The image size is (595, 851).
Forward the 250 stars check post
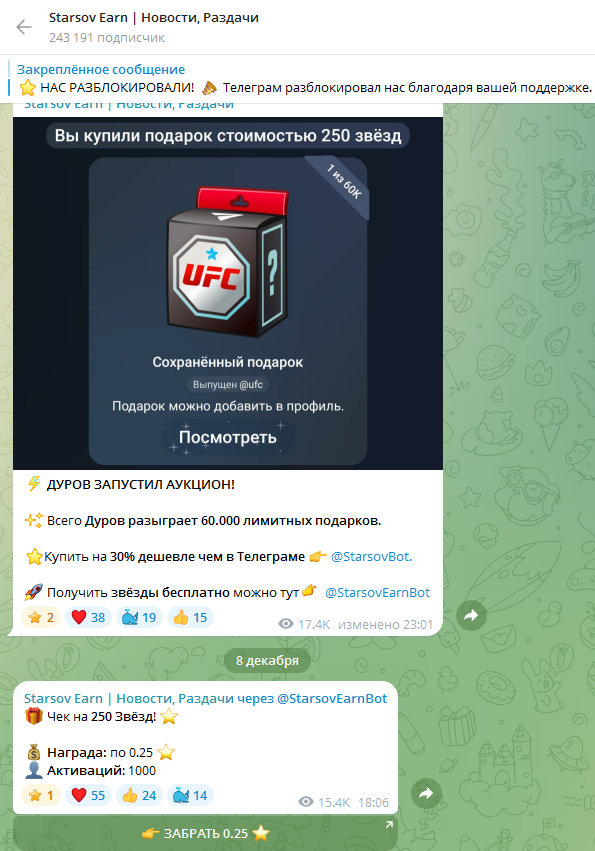[426, 793]
